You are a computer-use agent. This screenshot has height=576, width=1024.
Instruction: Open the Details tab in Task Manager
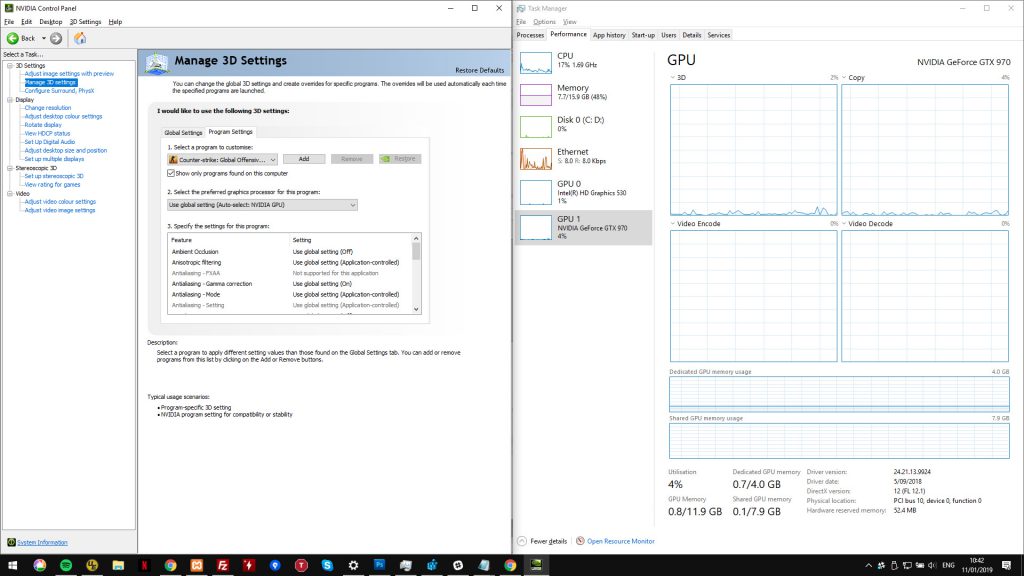692,35
